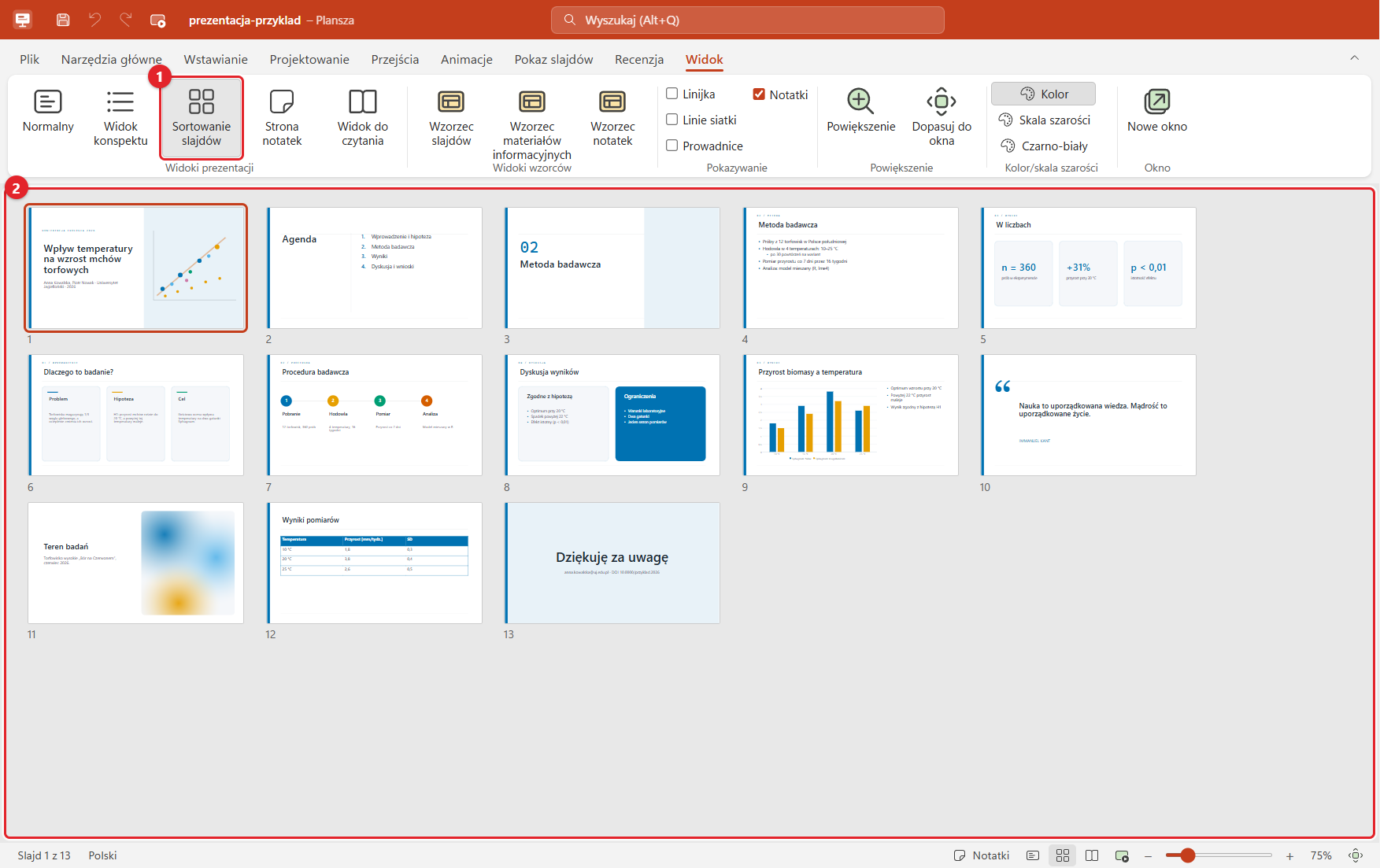The height and width of the screenshot is (868, 1380).
Task: Select the Dziękuję za uwagę slide
Action: 612,563
